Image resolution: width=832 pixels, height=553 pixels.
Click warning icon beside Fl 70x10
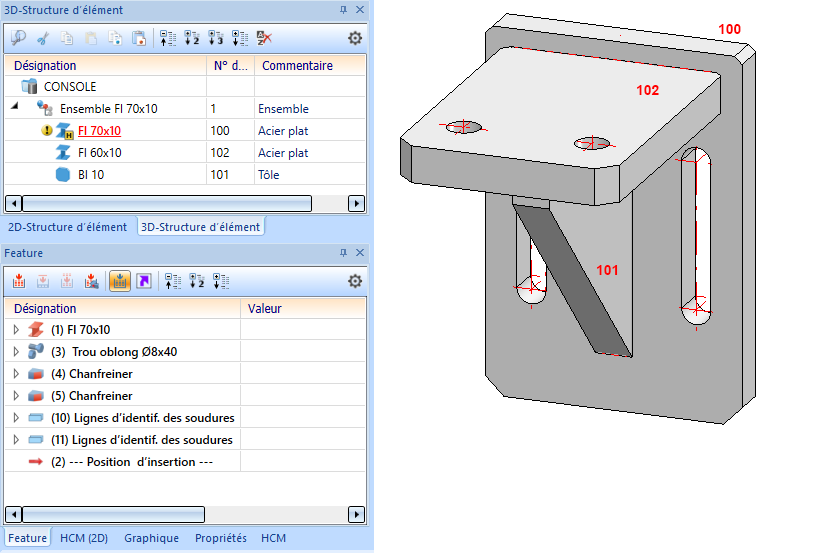(x=47, y=130)
